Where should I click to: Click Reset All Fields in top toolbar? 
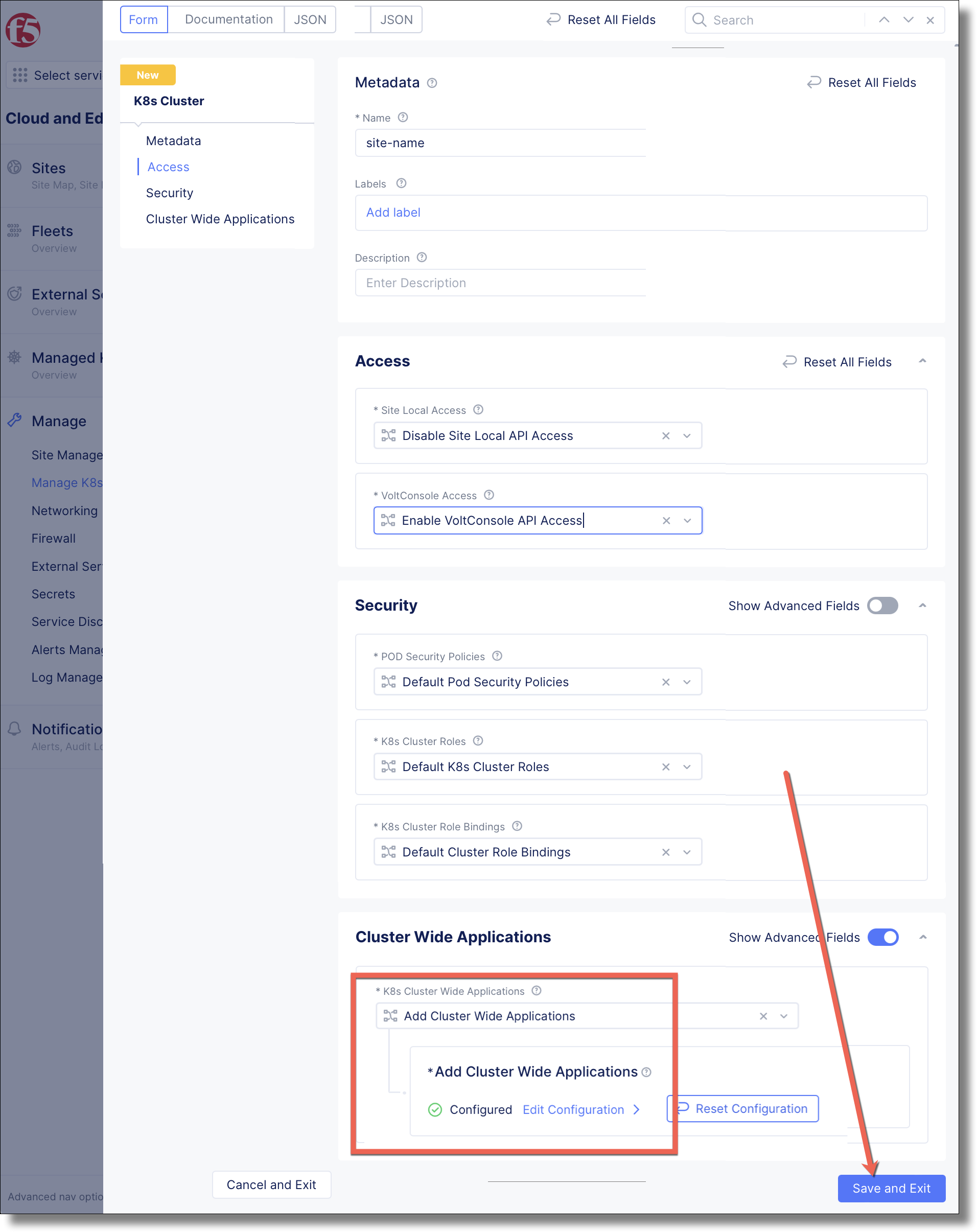click(x=600, y=20)
